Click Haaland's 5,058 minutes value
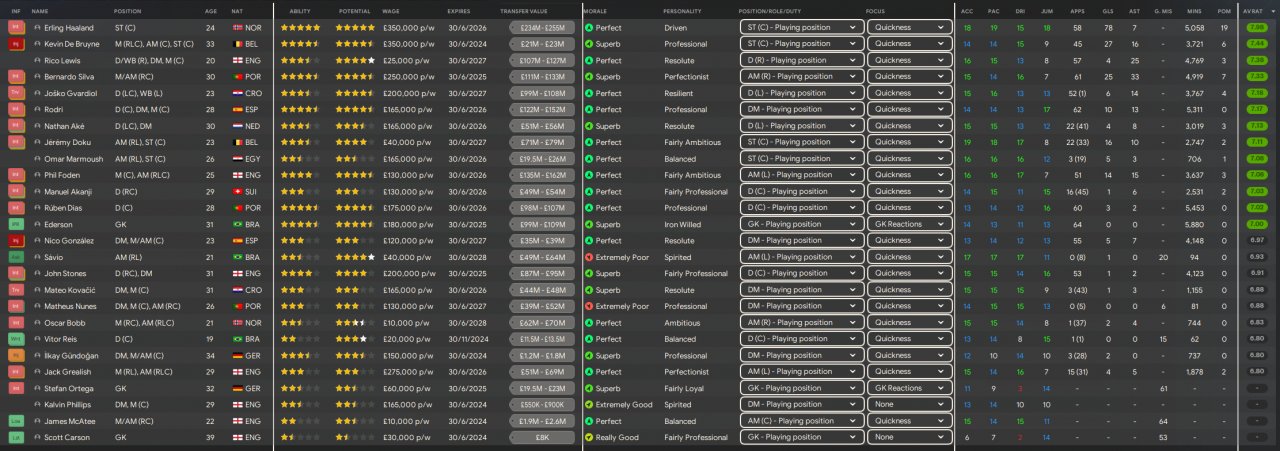Screen dimensions: 1280x451 pos(1193,28)
